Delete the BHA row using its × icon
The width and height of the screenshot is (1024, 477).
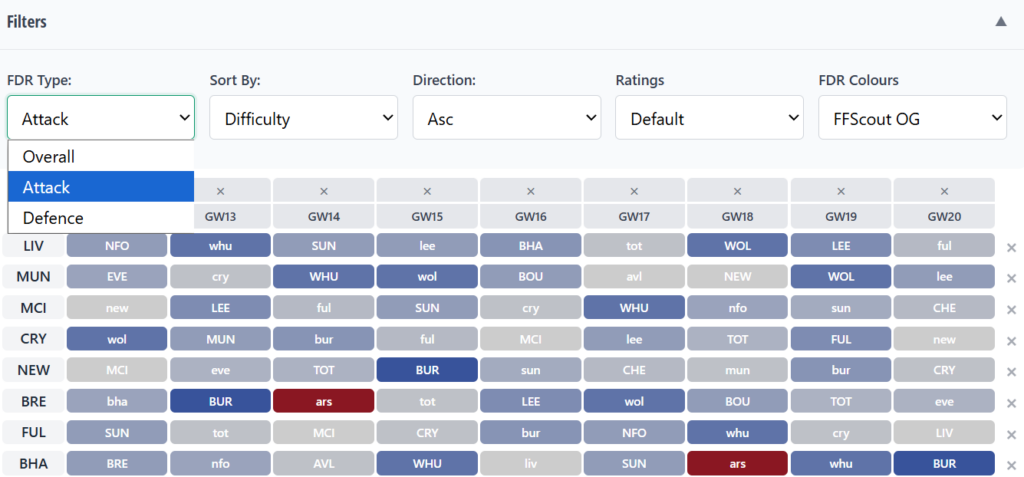(x=1011, y=464)
